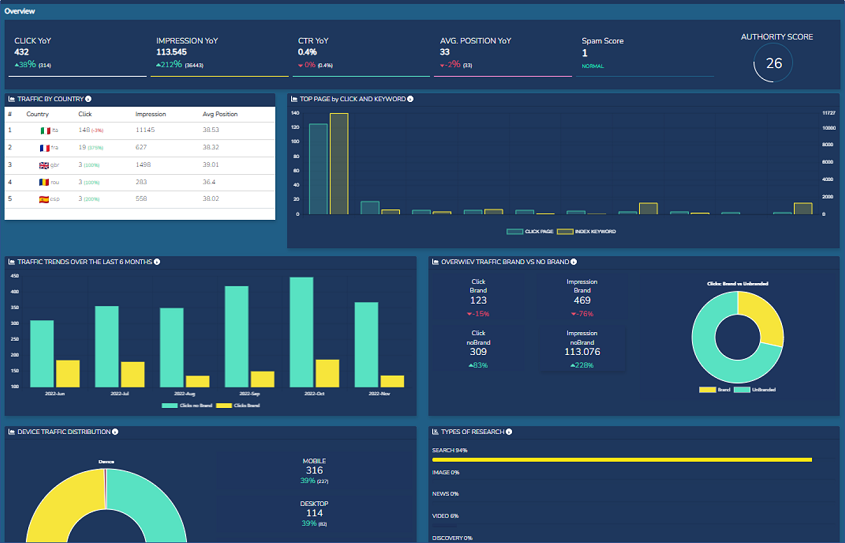Image resolution: width=845 pixels, height=543 pixels.
Task: Click the France flag in row 2
Action: (45, 148)
